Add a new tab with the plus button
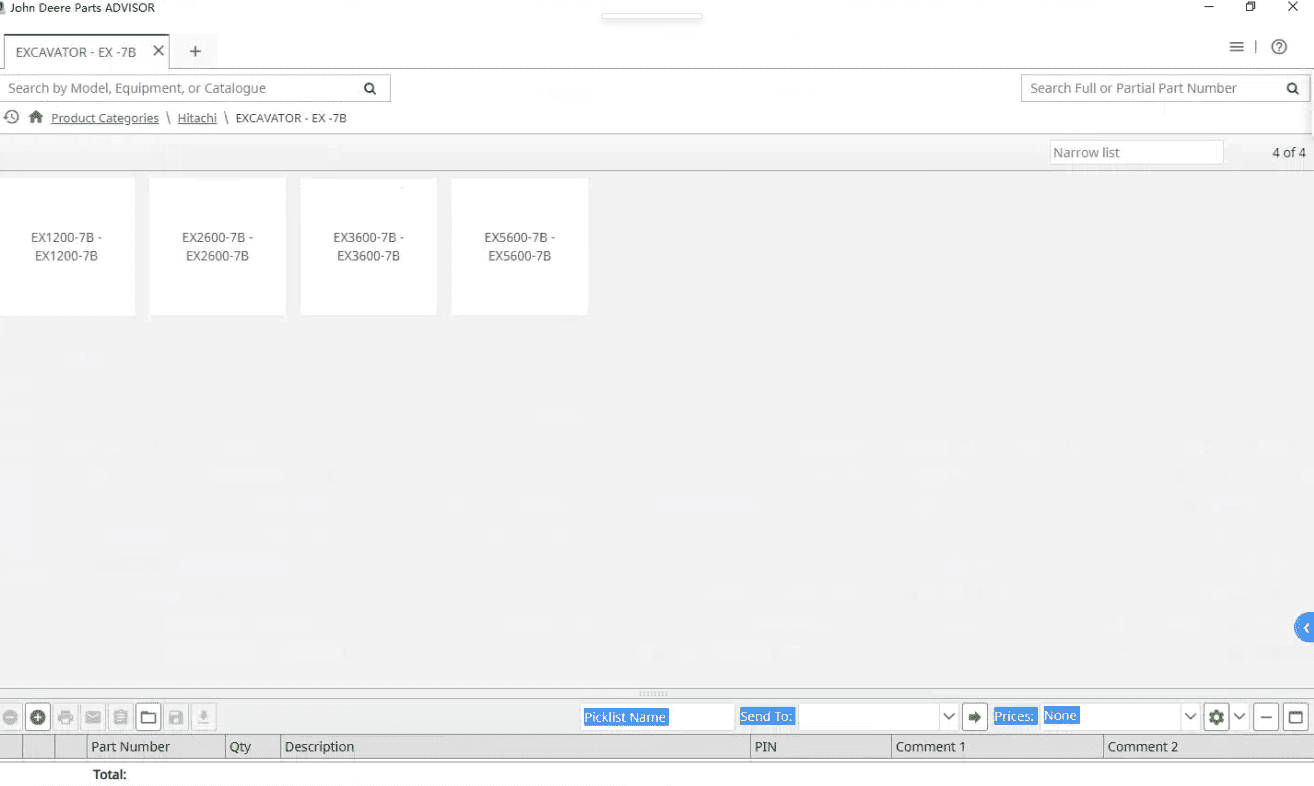This screenshot has height=786, width=1314. (x=195, y=51)
